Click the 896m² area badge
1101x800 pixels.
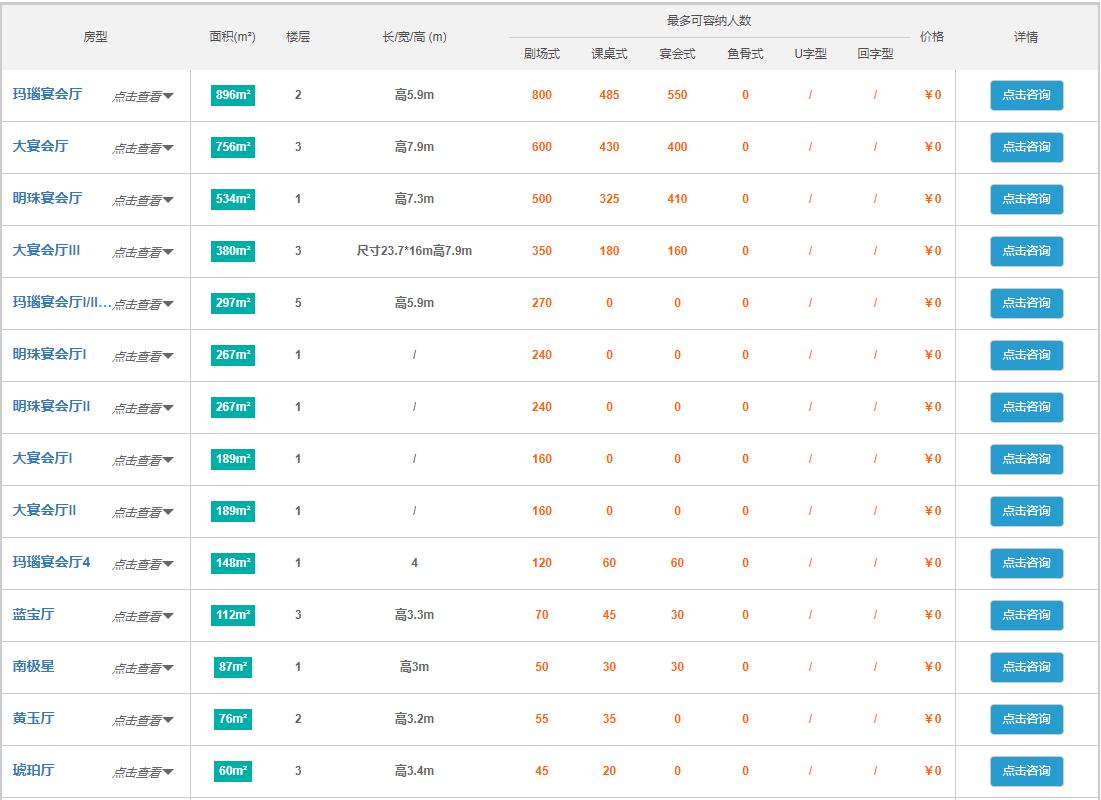232,95
